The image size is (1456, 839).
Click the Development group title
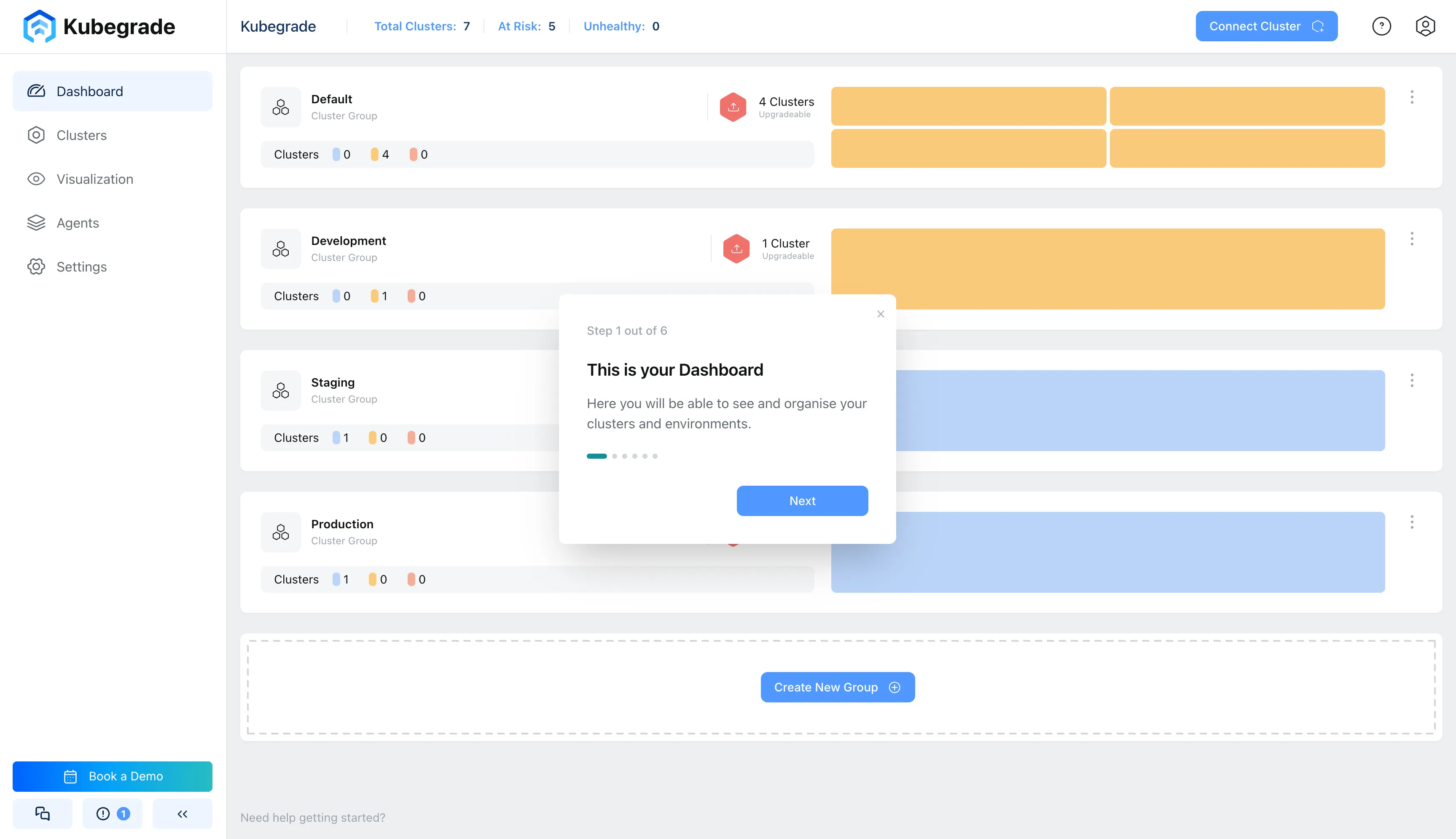[x=349, y=241]
